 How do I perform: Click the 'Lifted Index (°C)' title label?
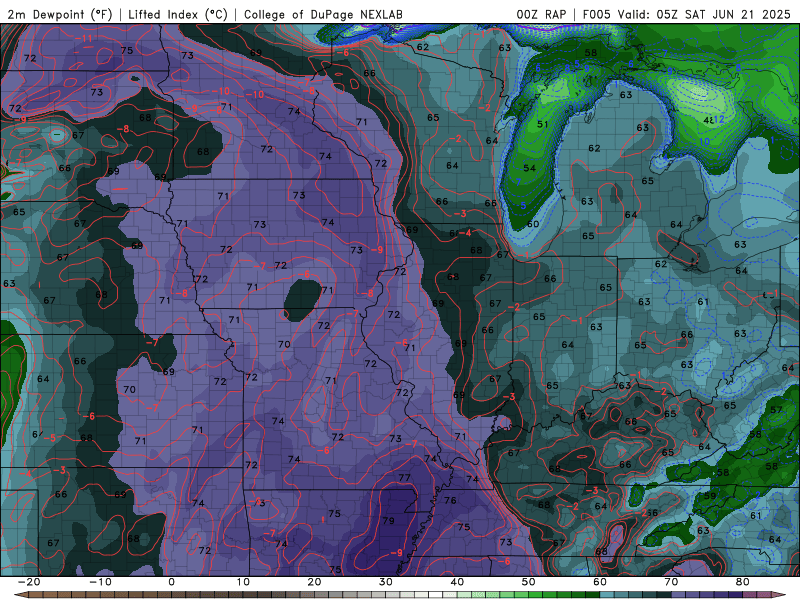(x=178, y=14)
